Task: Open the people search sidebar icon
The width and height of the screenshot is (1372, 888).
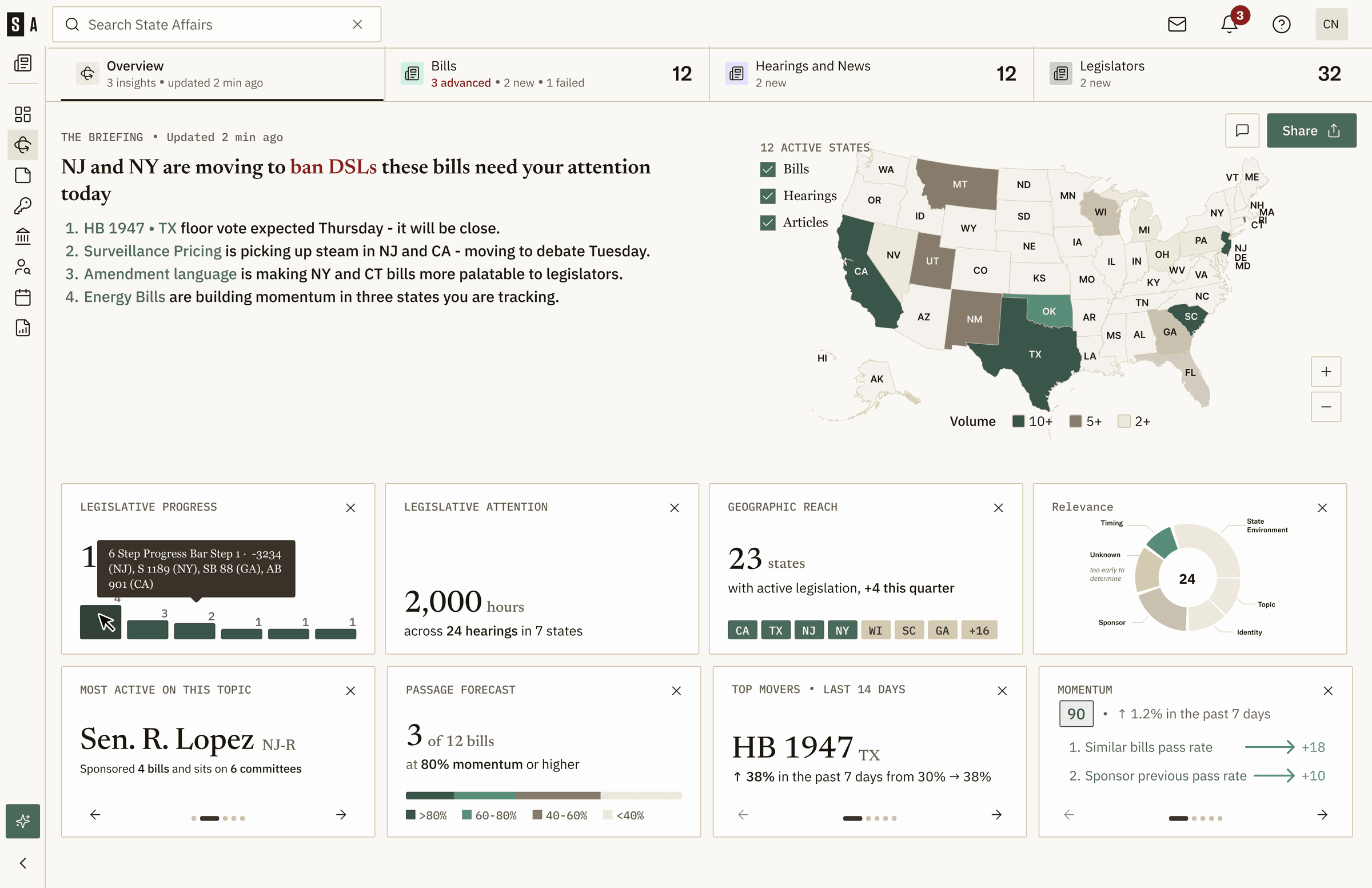Action: click(22, 267)
